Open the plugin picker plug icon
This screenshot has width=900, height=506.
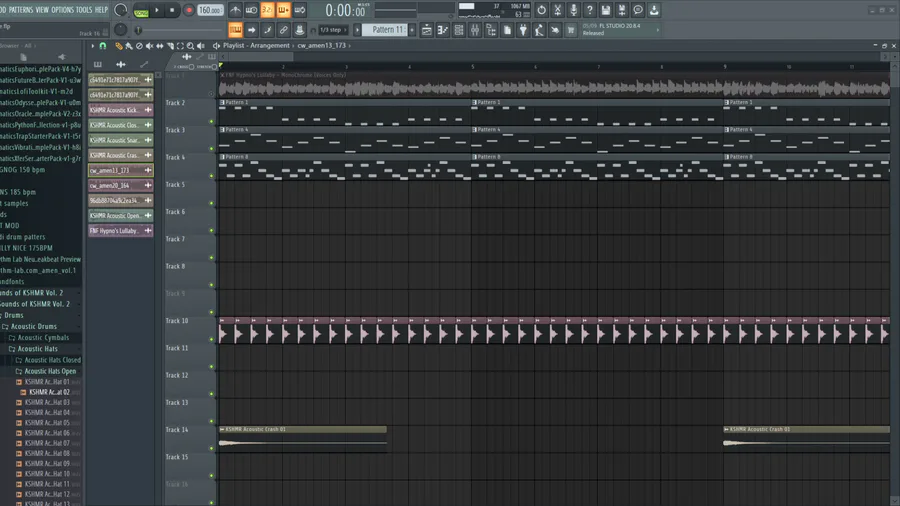(x=523, y=30)
